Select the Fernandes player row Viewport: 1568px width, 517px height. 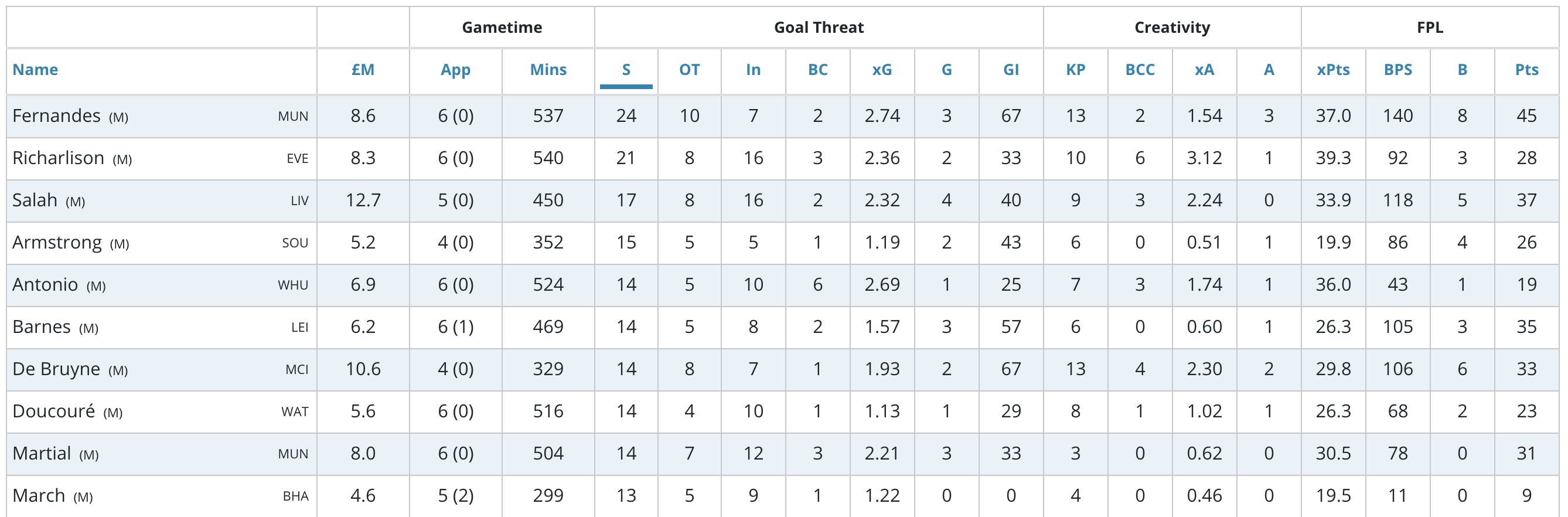(783, 115)
